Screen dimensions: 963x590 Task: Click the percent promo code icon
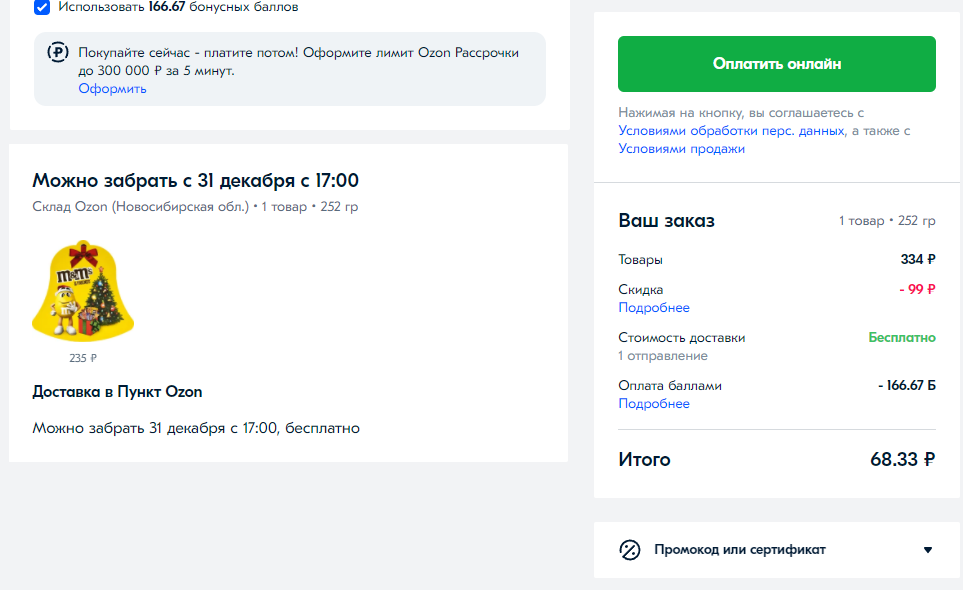630,550
